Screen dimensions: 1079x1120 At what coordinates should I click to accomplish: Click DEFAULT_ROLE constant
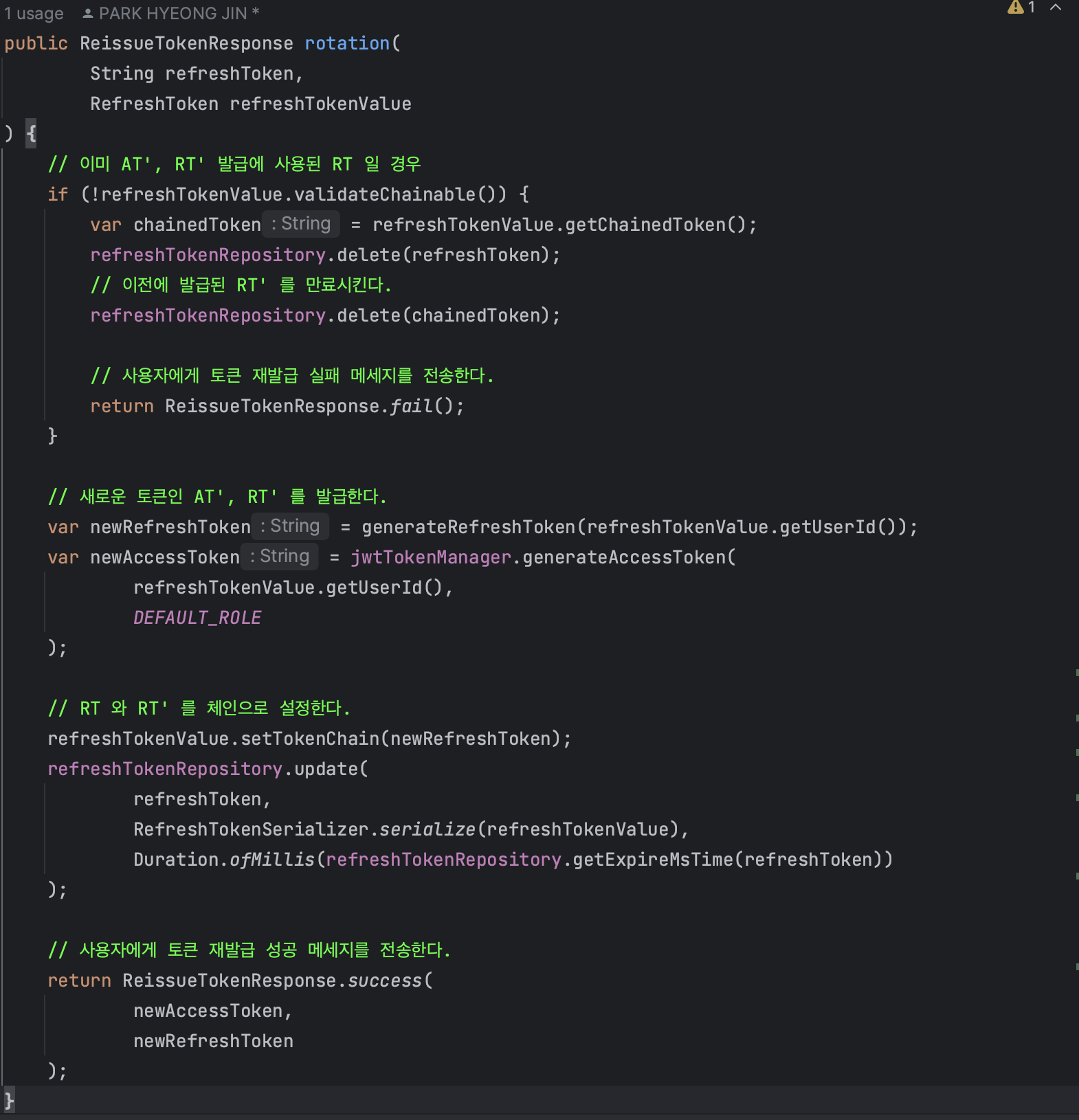pos(197,618)
